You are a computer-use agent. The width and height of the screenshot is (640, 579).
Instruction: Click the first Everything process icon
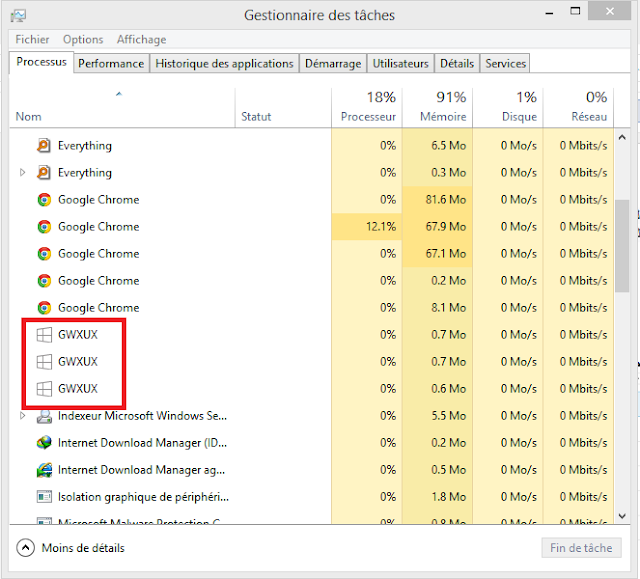click(x=44, y=146)
